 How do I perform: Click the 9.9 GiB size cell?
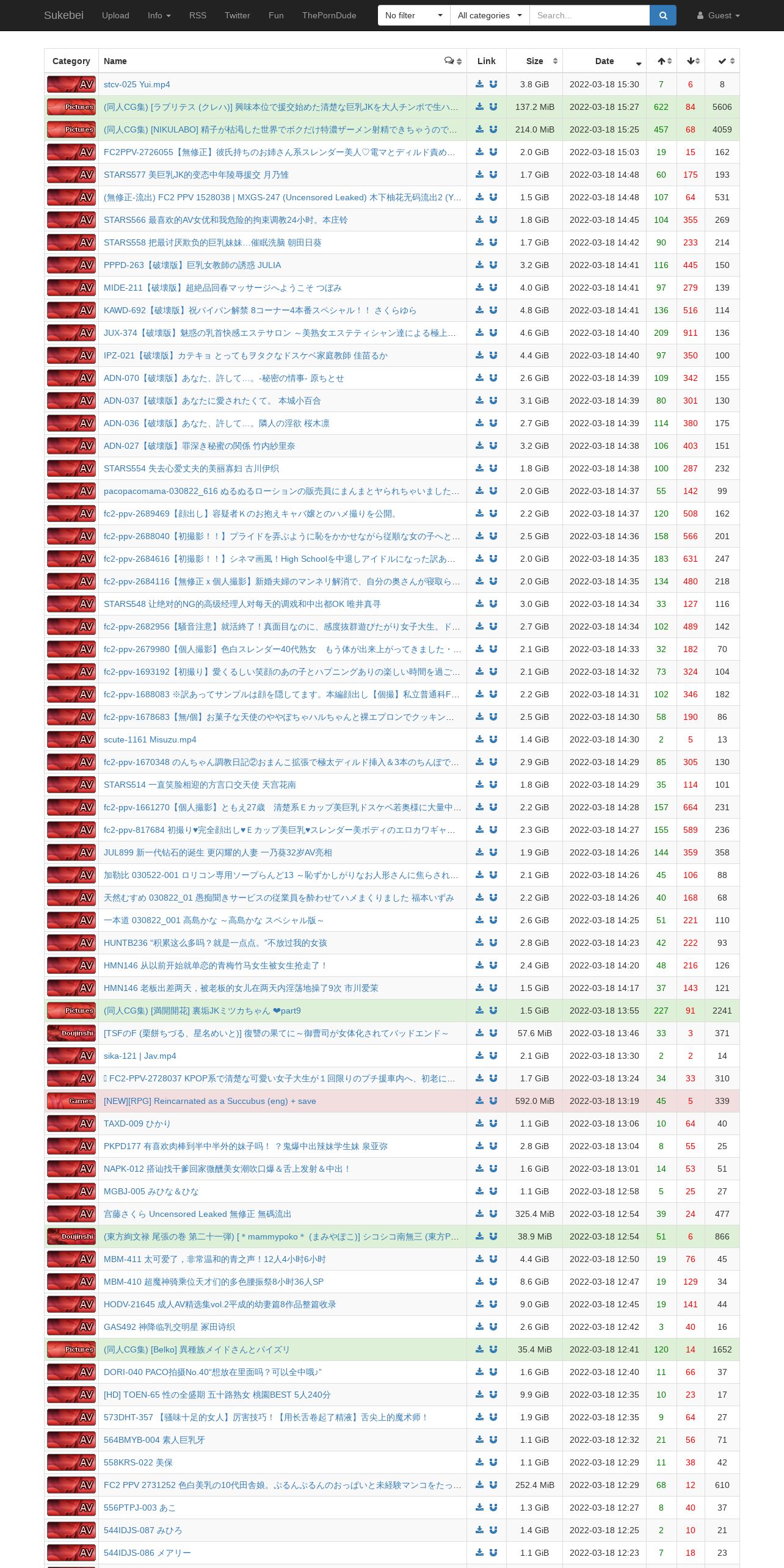click(x=534, y=1395)
